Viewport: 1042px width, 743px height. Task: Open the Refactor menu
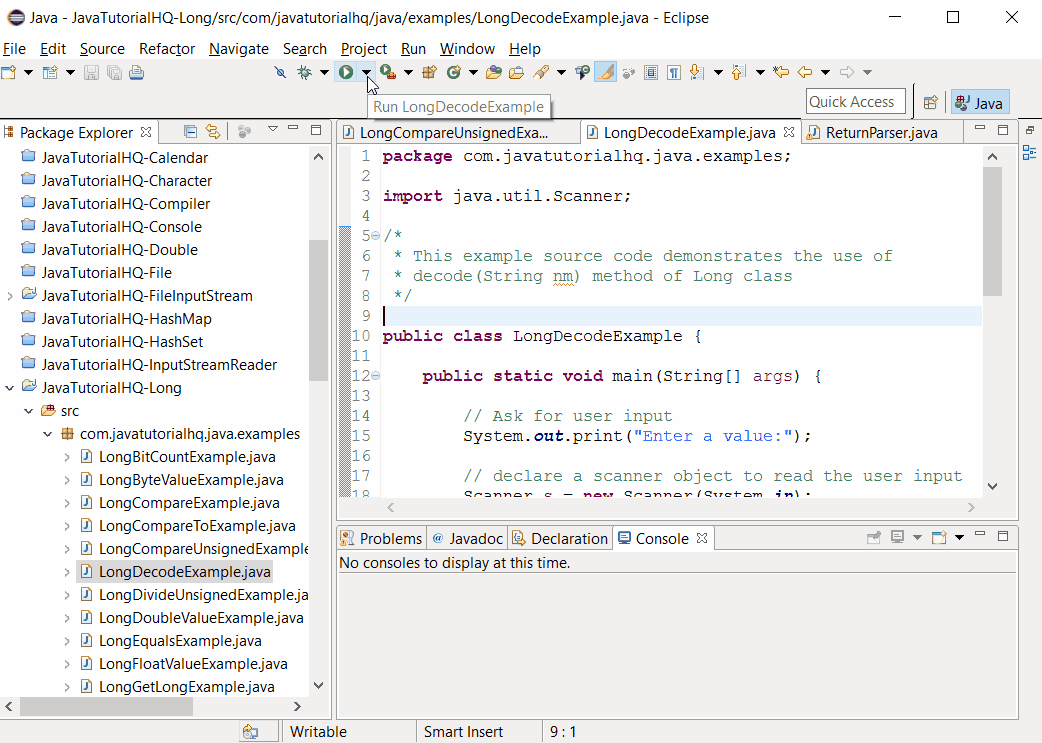tap(166, 48)
